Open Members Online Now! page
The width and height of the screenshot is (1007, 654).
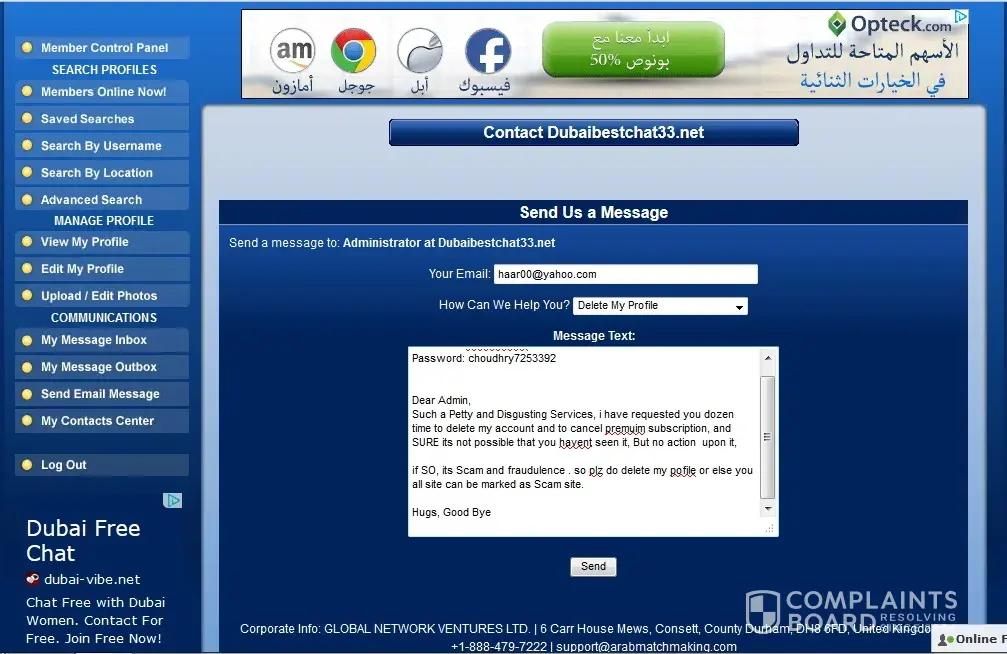pyautogui.click(x=102, y=92)
